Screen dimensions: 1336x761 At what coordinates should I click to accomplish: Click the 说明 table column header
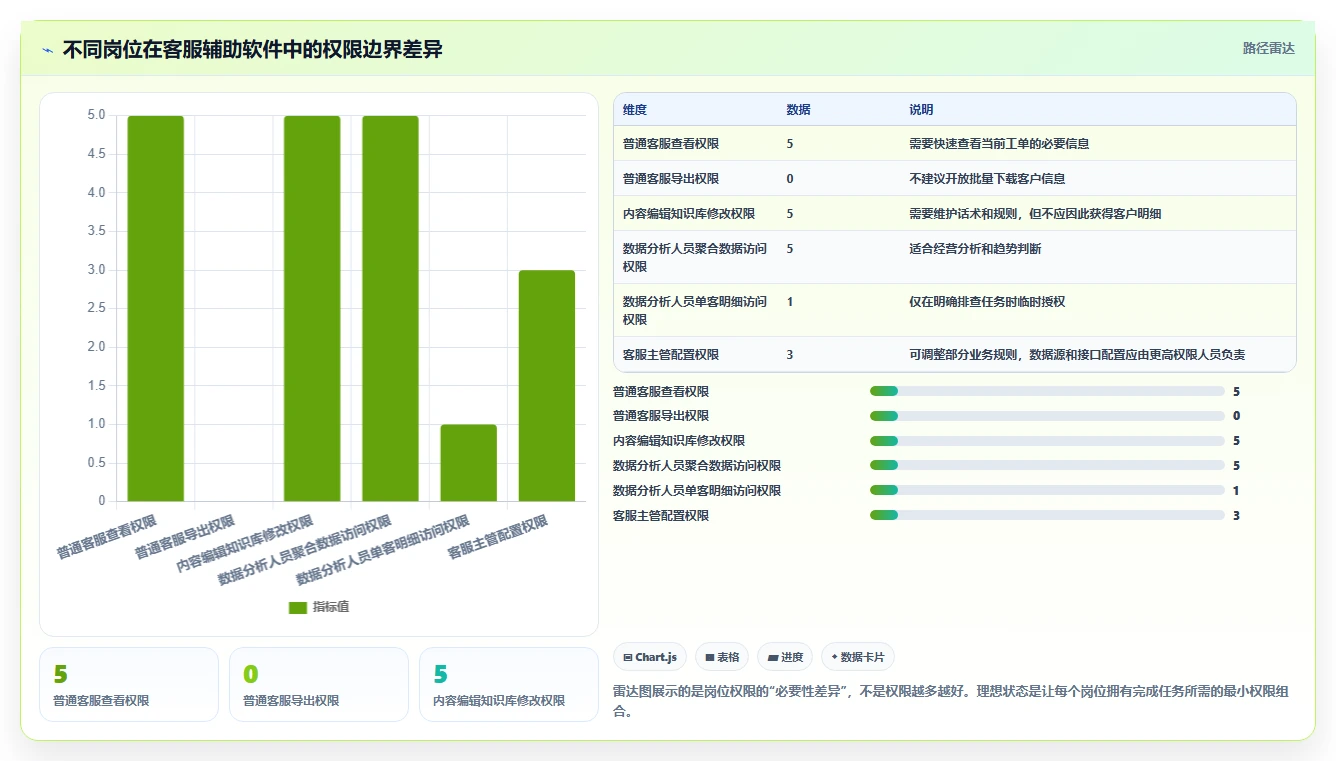[x=921, y=110]
